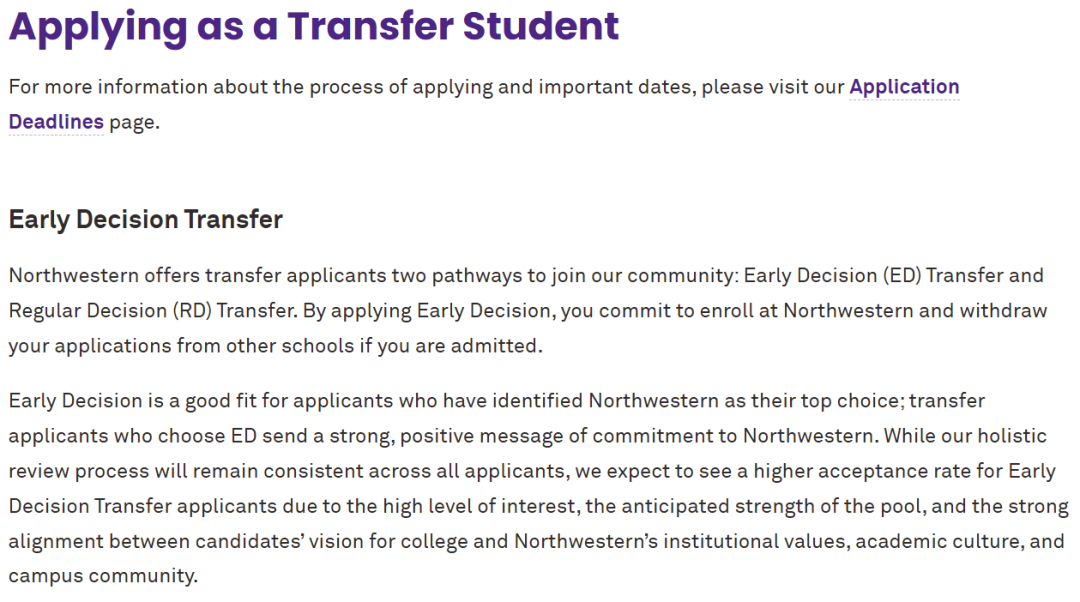
Task: Click the "Early Decision Transfer" subheading
Action: 145,220
